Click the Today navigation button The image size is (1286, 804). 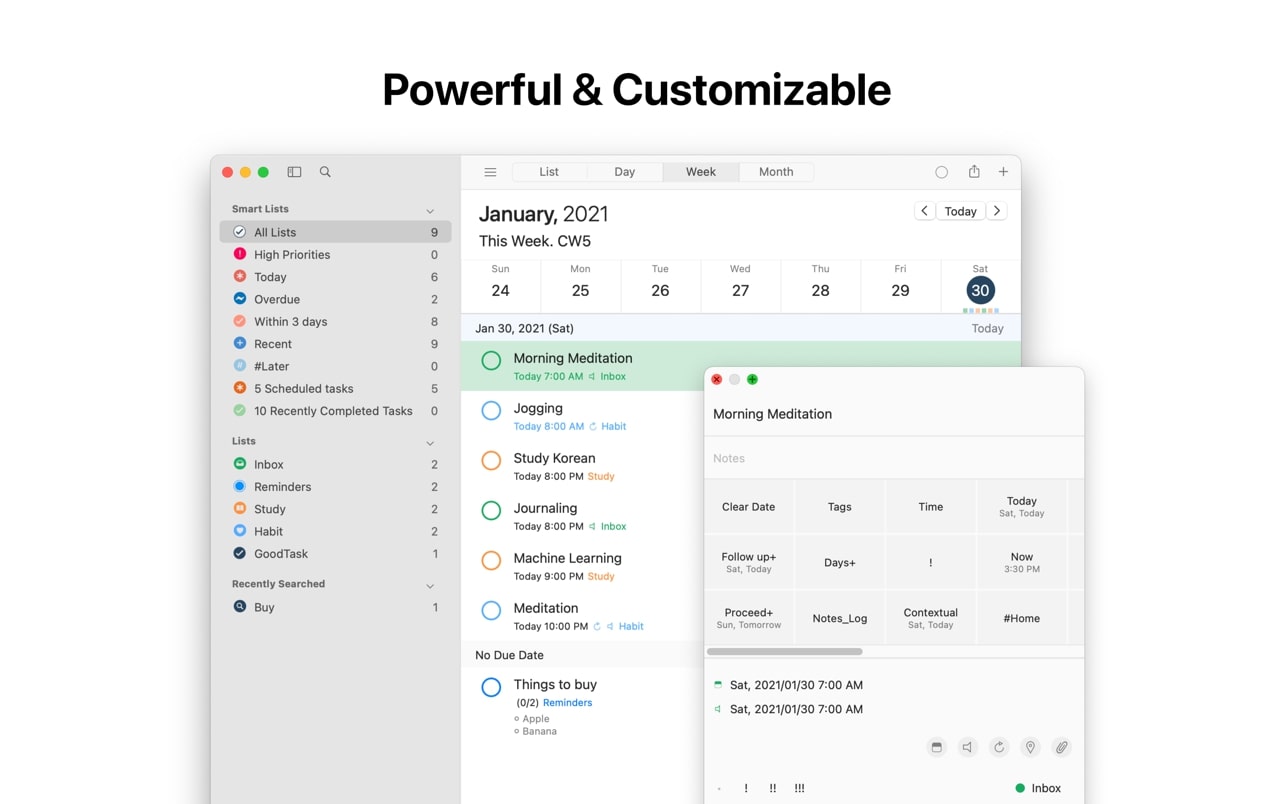tap(960, 211)
